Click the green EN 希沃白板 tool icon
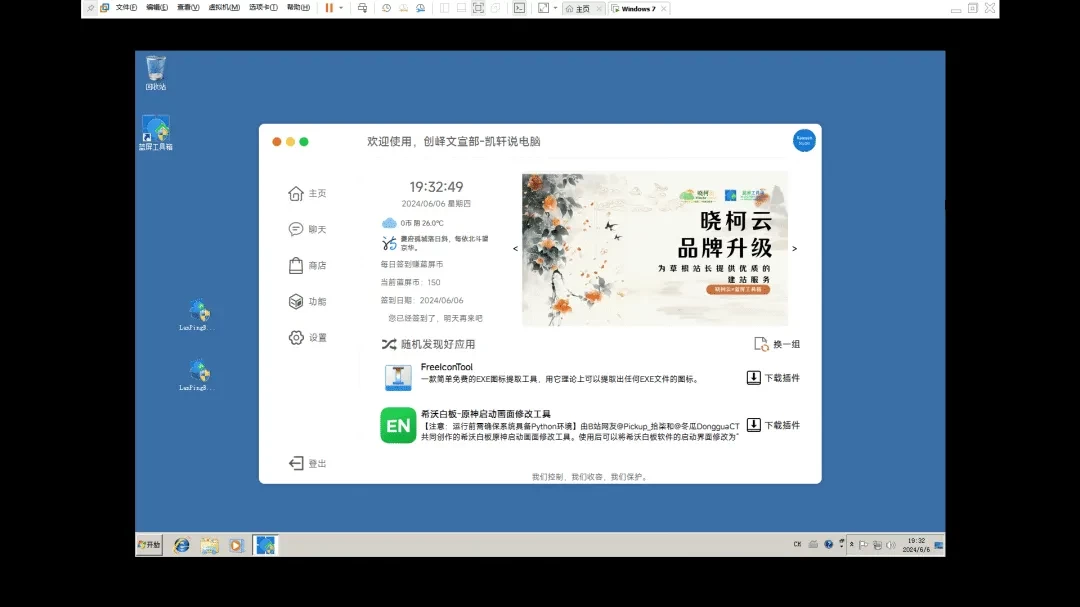This screenshot has height=607, width=1080. point(398,425)
